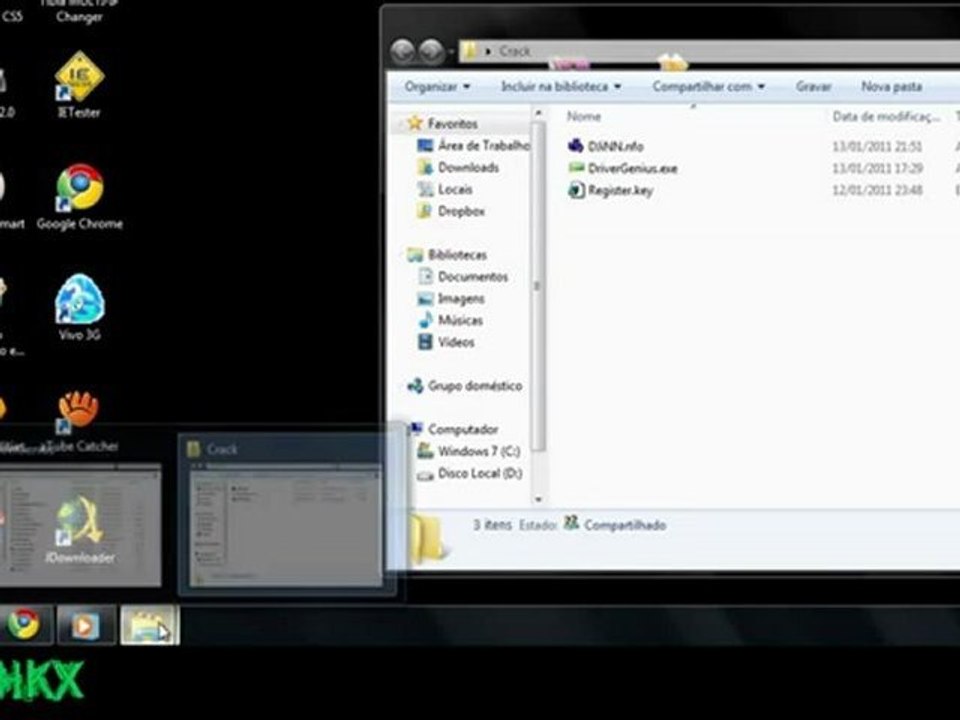Click the 3 itens status text

[492, 525]
